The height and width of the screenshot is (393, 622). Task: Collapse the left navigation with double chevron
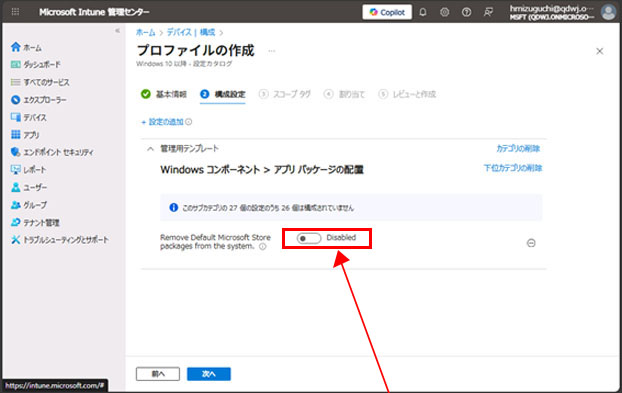117,31
